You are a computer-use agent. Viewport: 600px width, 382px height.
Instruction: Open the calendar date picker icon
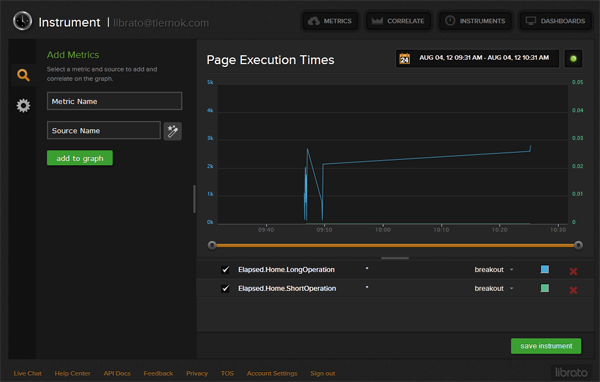pos(404,59)
